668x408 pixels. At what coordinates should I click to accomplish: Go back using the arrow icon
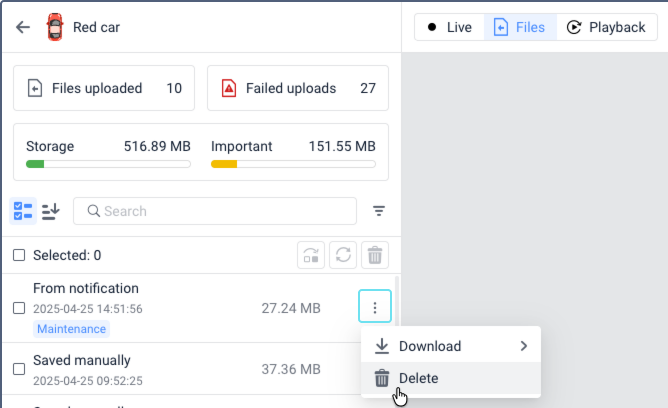pos(23,27)
